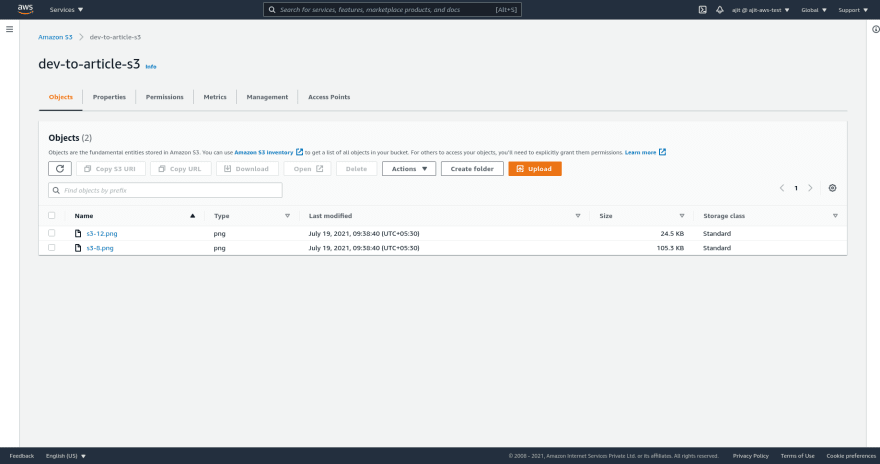This screenshot has width=880, height=464.
Task: Click the search magnifier in top search bar
Action: [272, 10]
